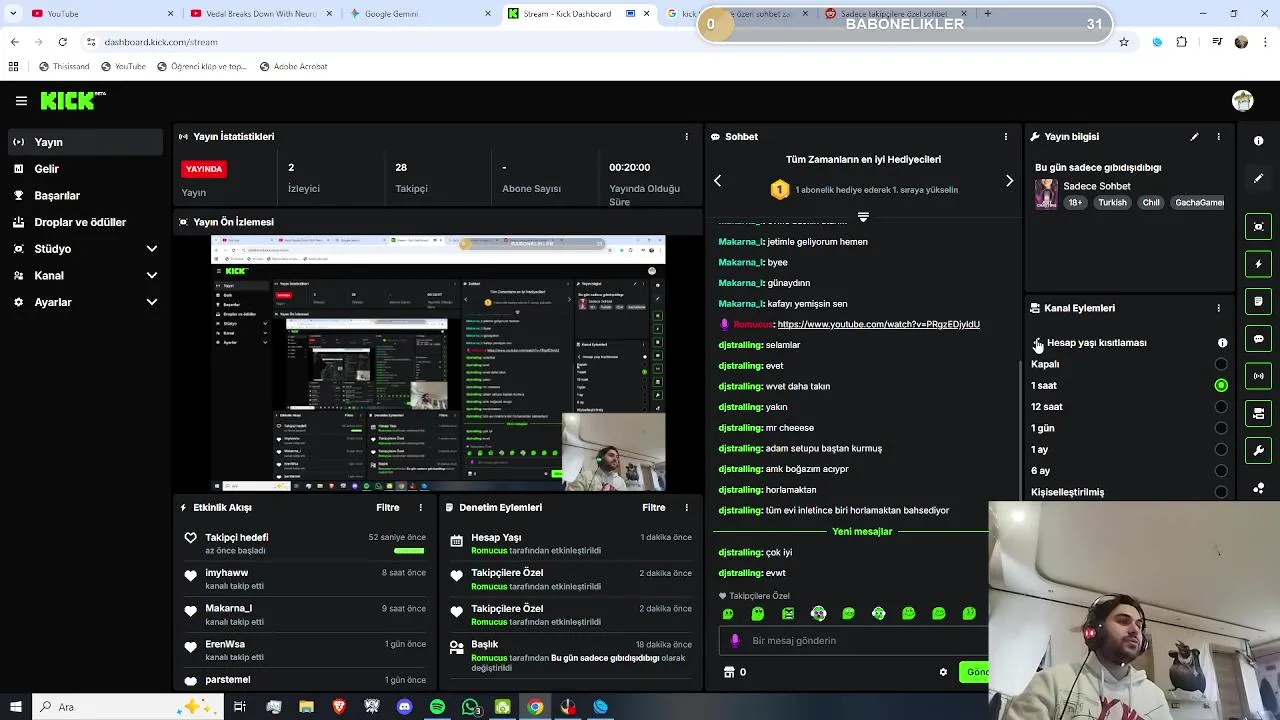Click the shop icon below message box
This screenshot has height=720, width=1280.
[729, 672]
